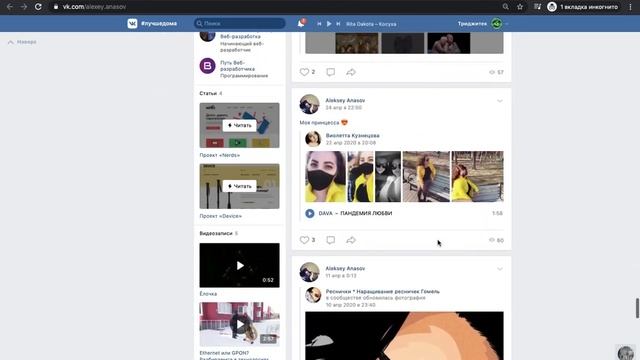The image size is (640, 360).
Task: Open the Chrome three-dot menu
Action: click(631, 7)
